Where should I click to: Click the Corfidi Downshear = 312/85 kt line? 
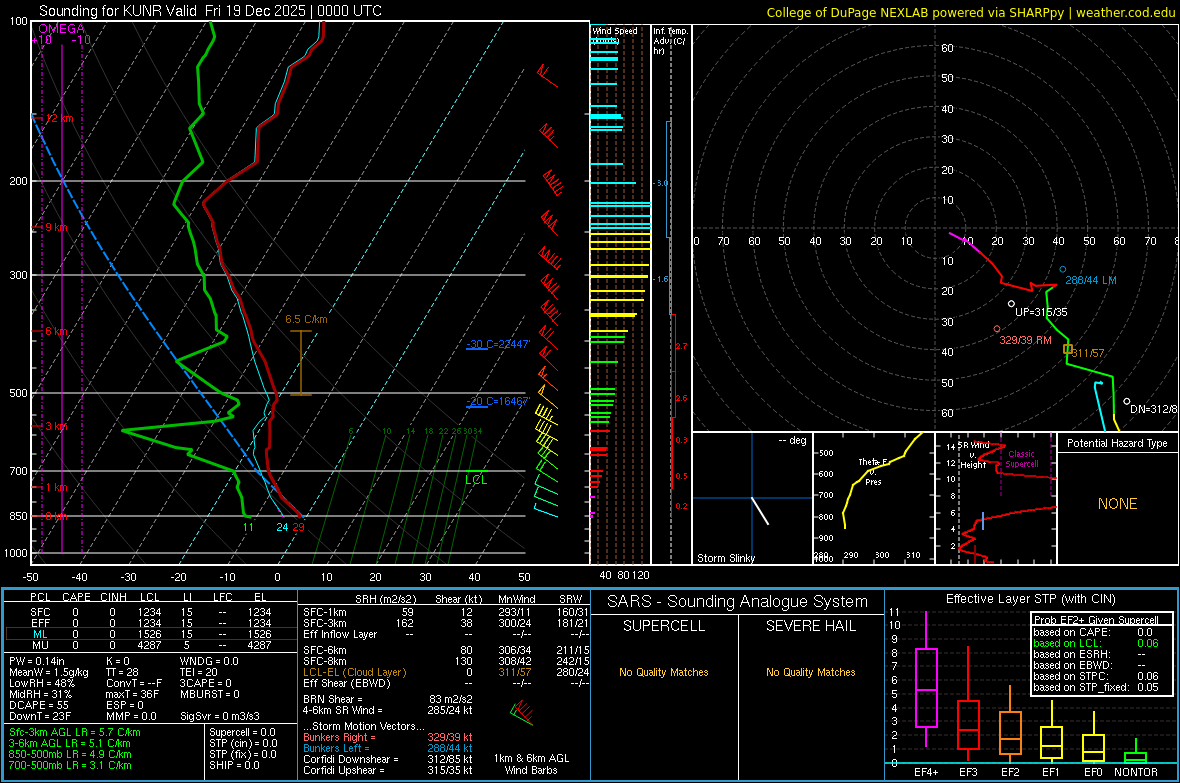[388, 759]
